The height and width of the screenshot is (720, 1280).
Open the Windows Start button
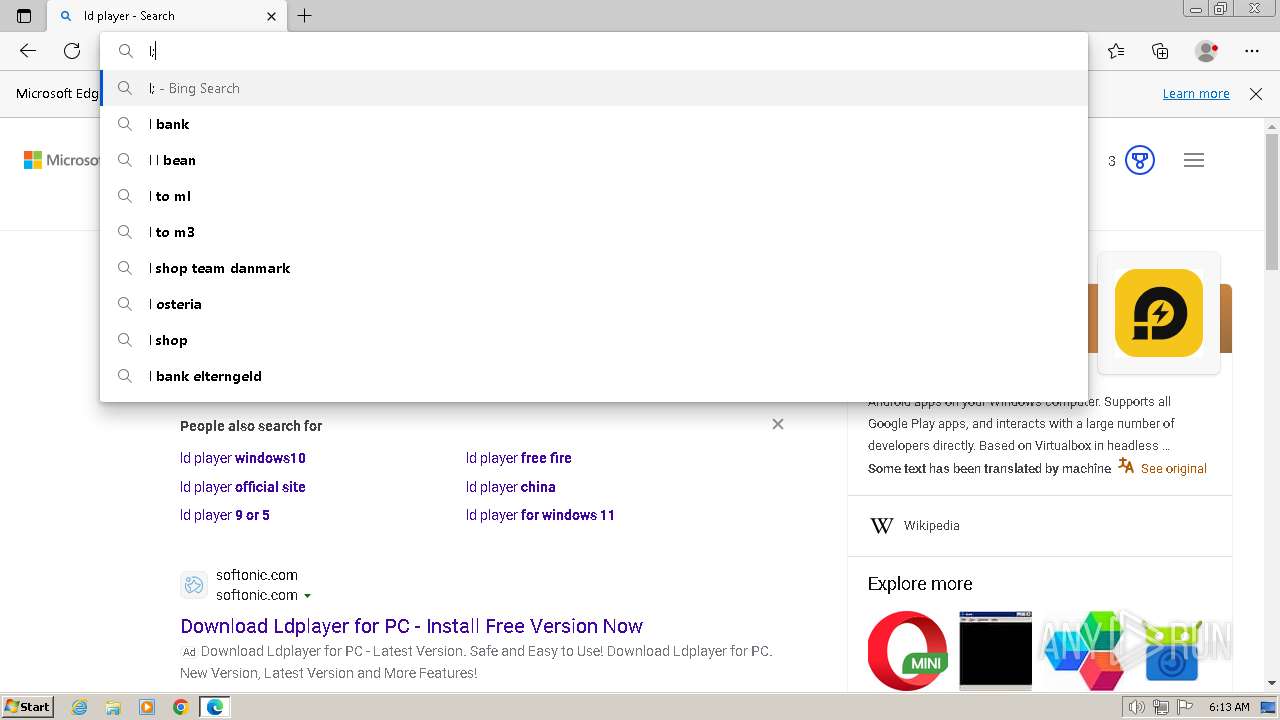[28, 707]
